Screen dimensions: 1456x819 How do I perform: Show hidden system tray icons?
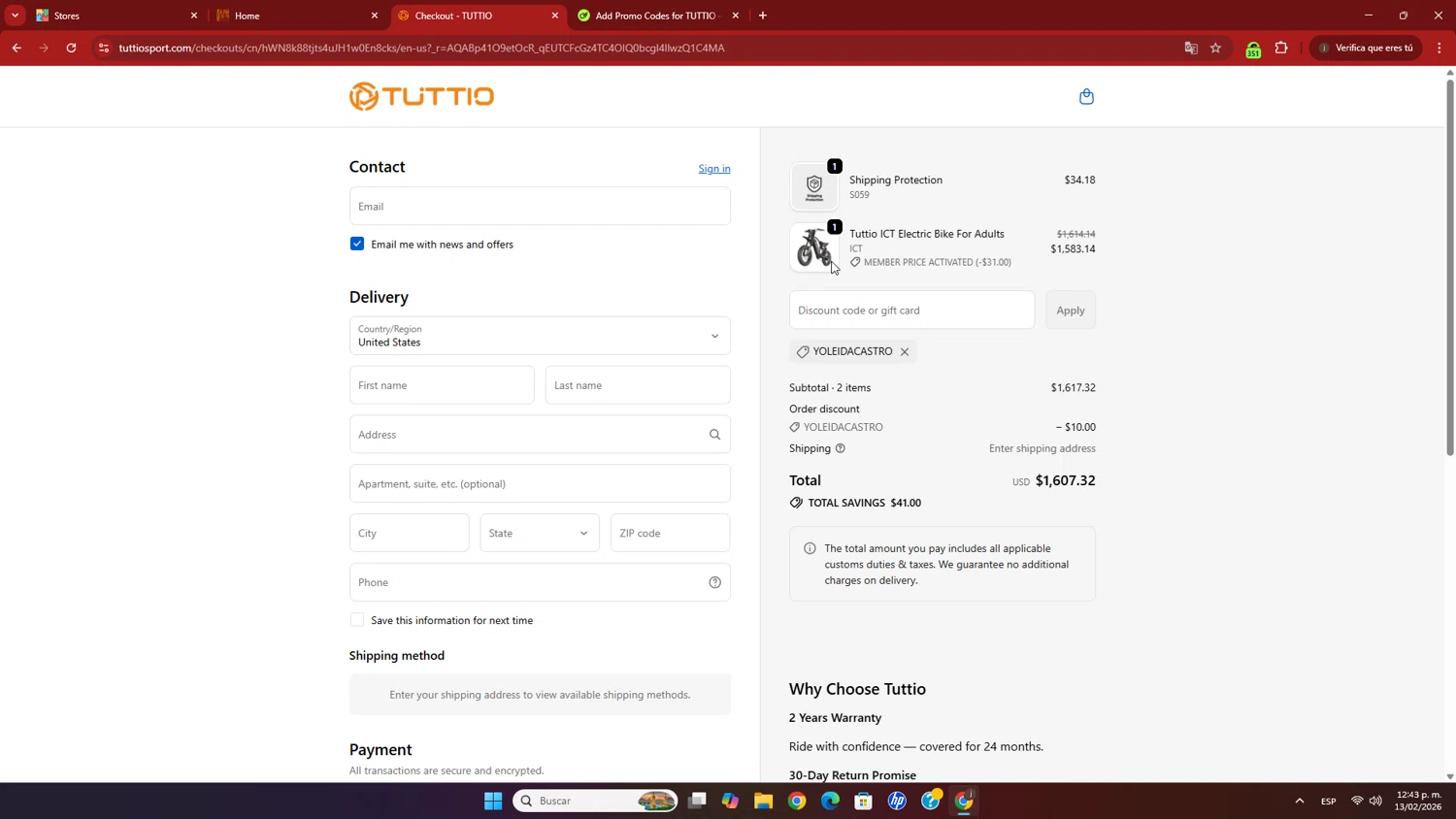pyautogui.click(x=1299, y=801)
